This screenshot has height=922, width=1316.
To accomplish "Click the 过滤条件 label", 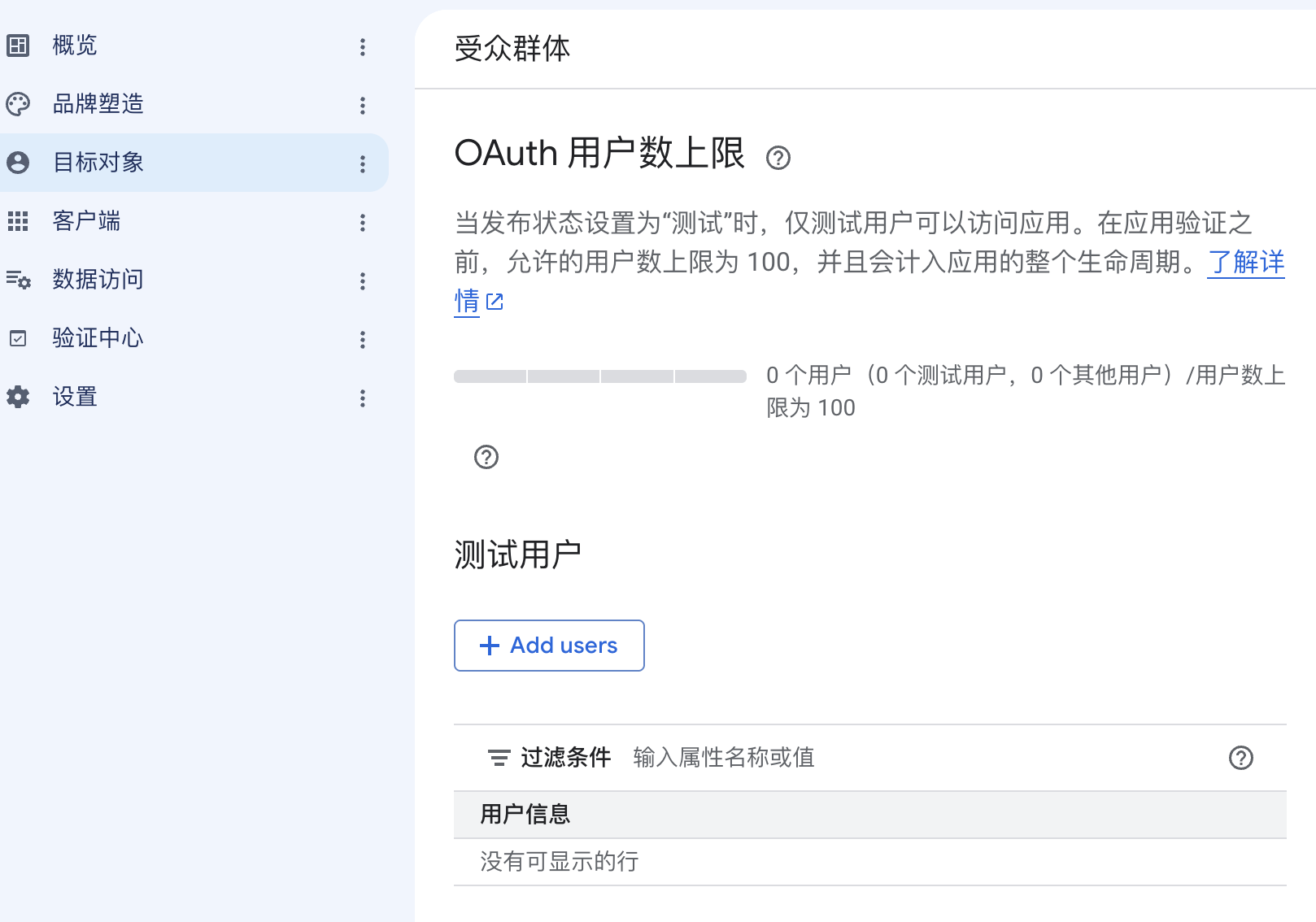I will coord(566,758).
